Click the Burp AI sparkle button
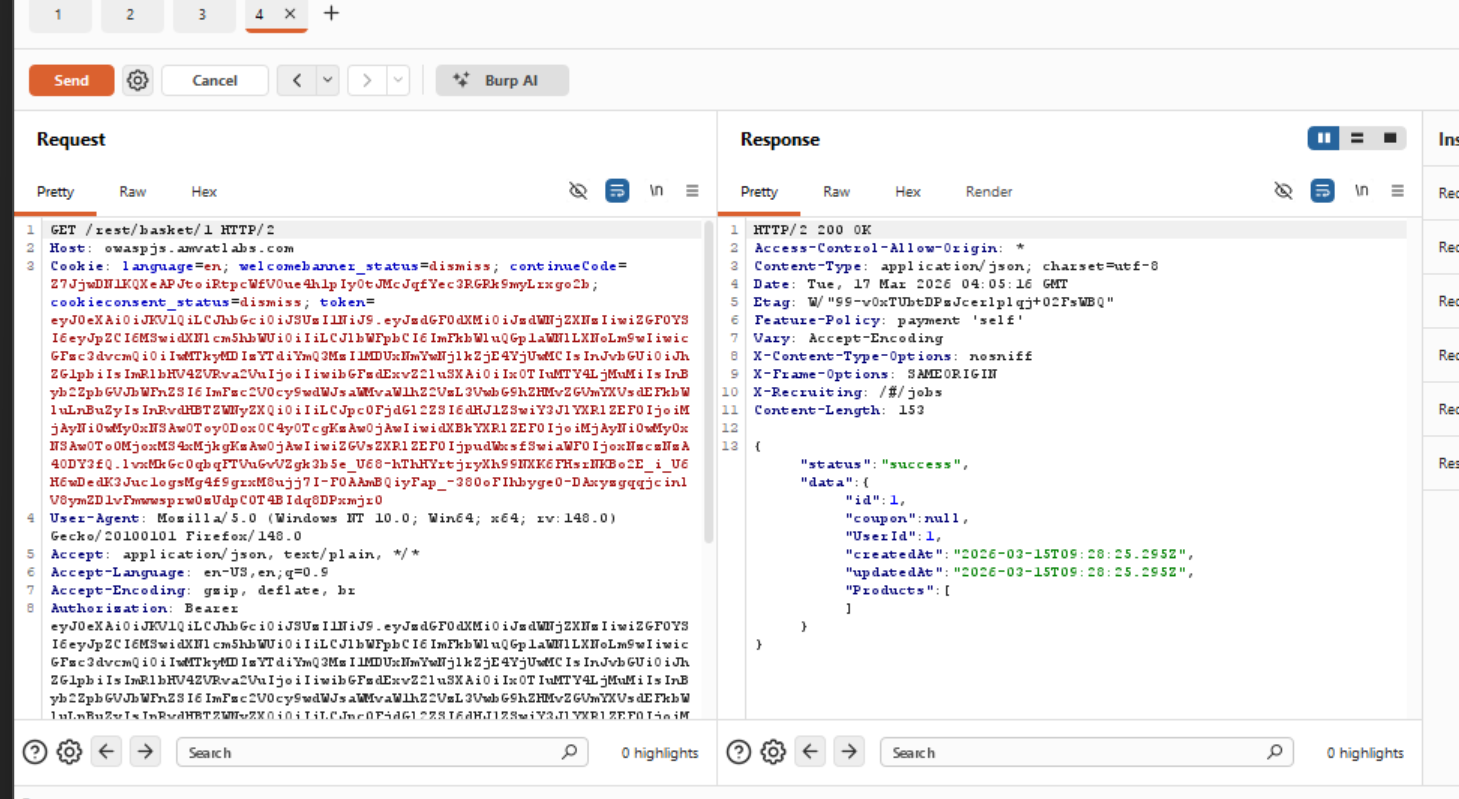 (x=502, y=80)
